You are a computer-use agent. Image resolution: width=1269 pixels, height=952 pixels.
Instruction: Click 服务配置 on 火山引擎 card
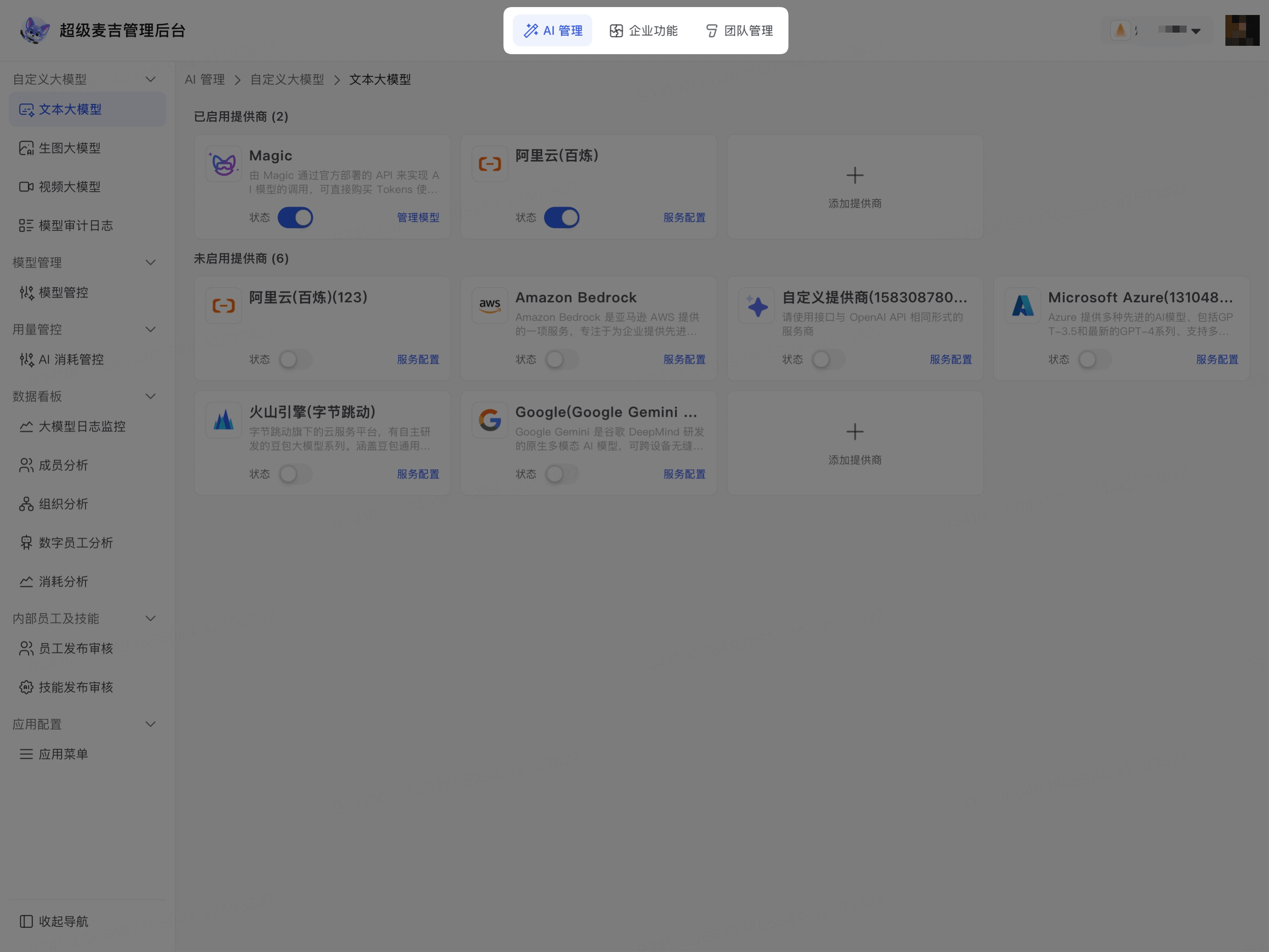[x=418, y=474]
